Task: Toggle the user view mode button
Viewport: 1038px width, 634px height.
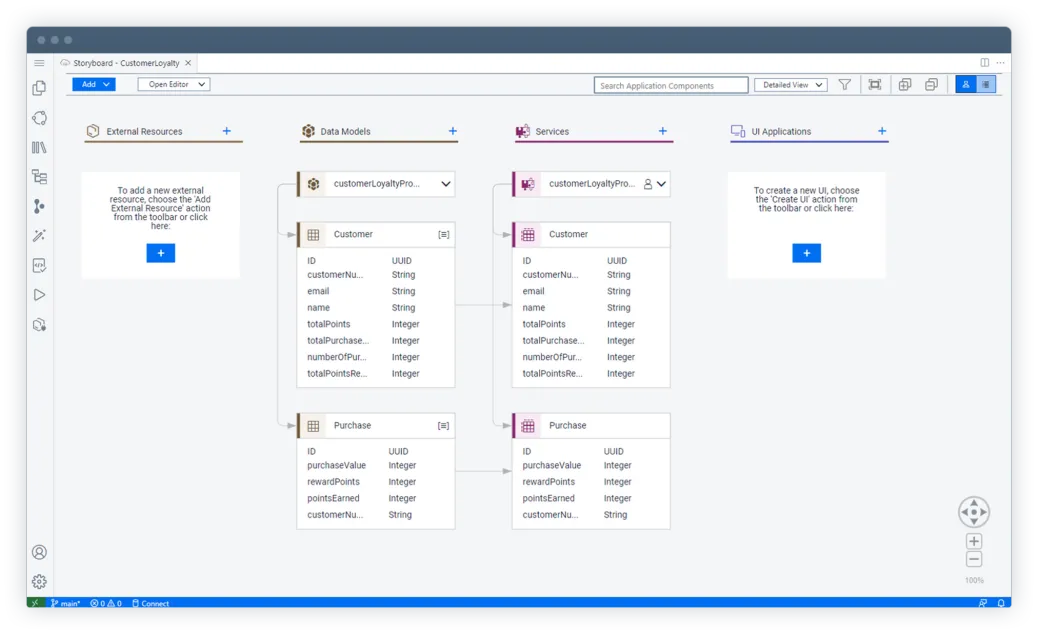Action: [x=965, y=85]
